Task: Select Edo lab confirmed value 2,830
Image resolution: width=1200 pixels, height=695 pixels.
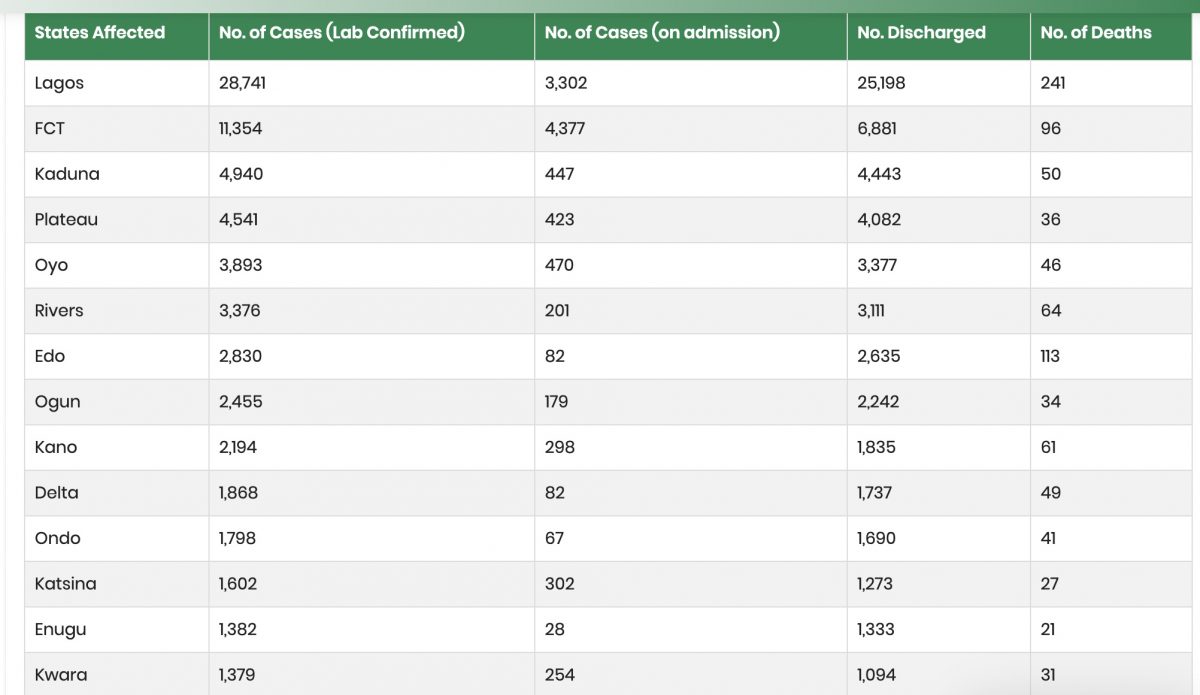Action: click(241, 356)
